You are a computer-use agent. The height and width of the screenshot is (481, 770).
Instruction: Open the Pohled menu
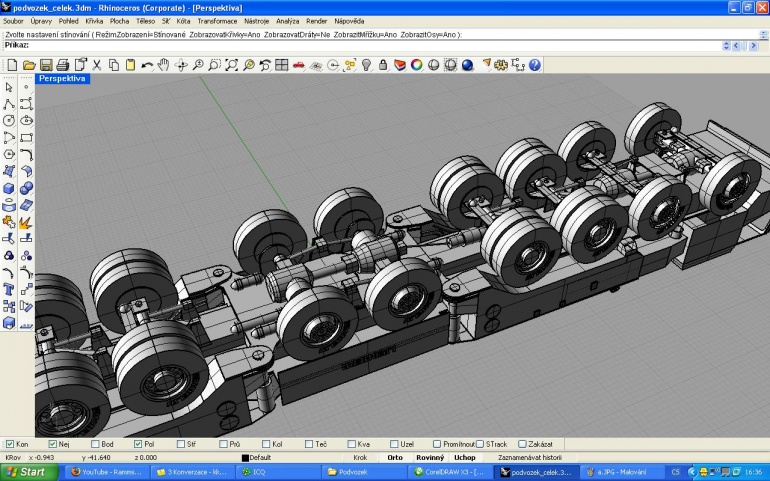(69, 21)
